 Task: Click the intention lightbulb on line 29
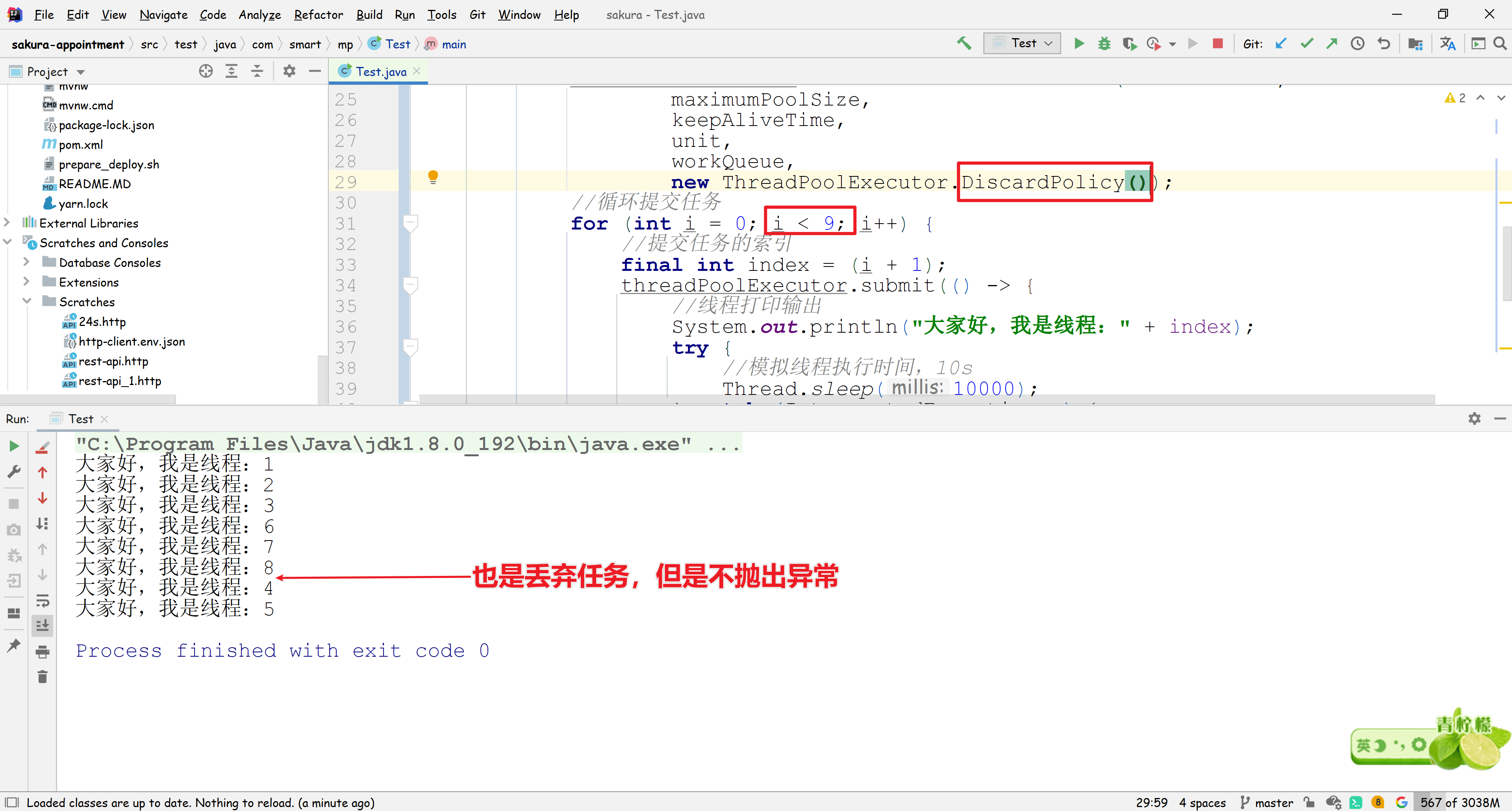433,177
